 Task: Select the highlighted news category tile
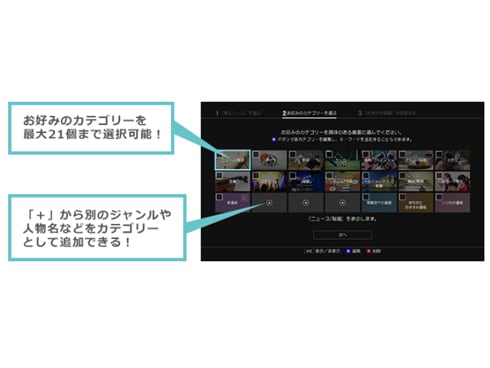(232, 160)
